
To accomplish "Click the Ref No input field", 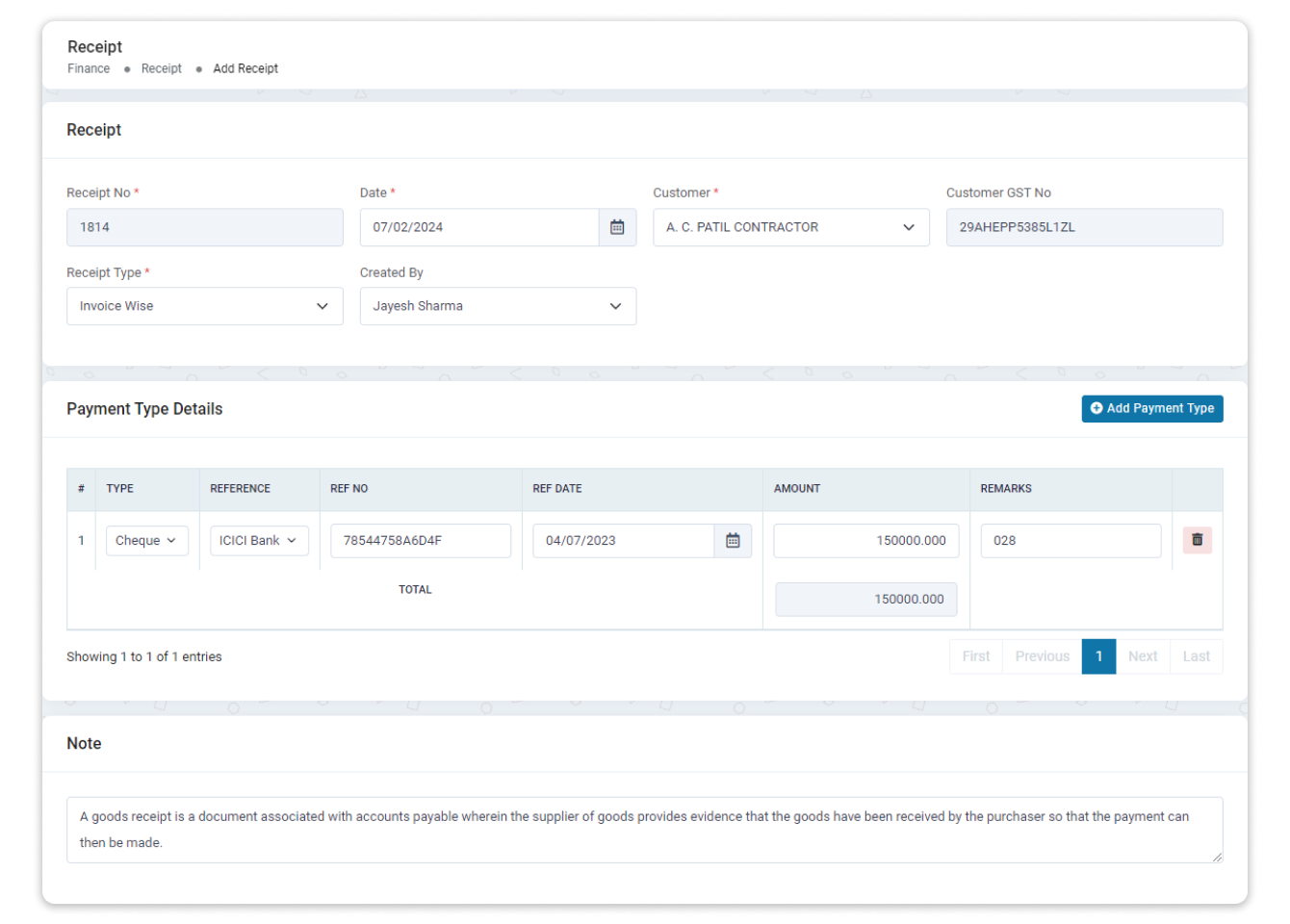I will [421, 540].
